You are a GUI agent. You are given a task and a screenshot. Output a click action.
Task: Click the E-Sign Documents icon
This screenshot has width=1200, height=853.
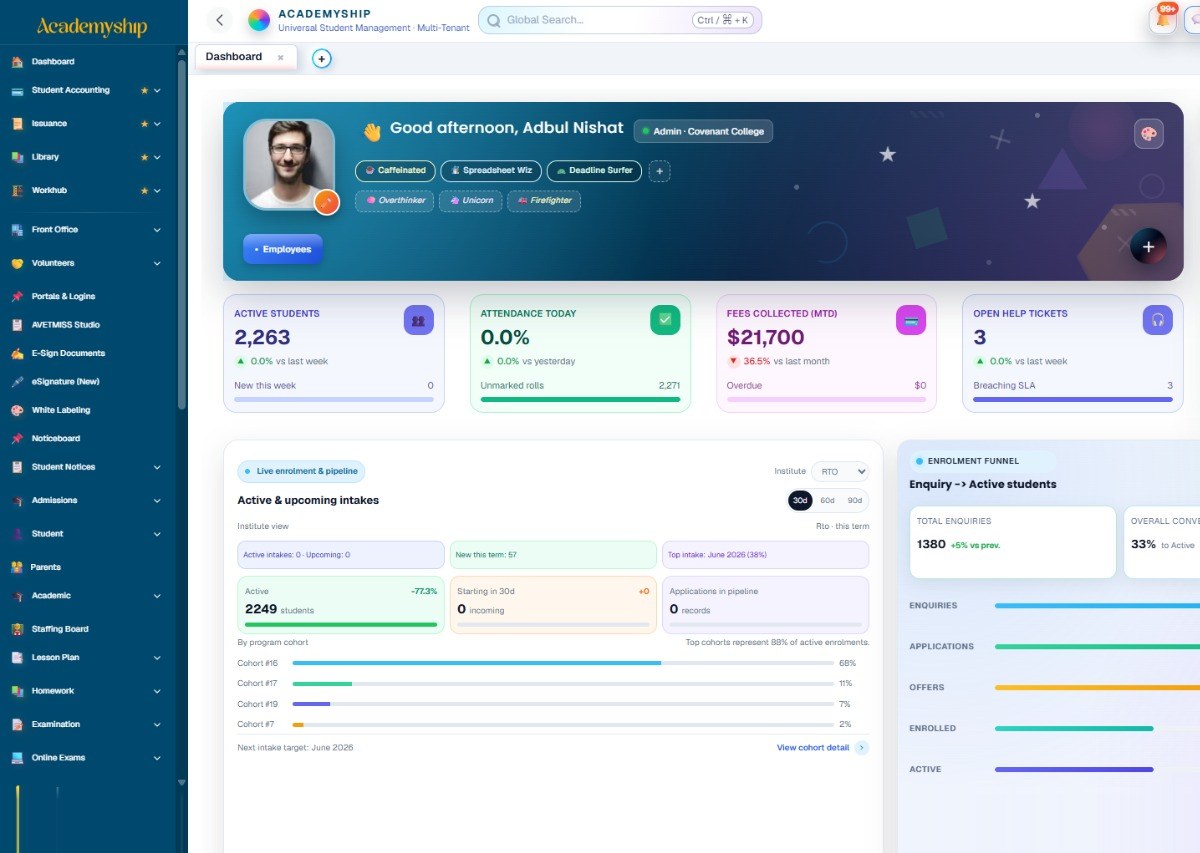pyautogui.click(x=17, y=353)
